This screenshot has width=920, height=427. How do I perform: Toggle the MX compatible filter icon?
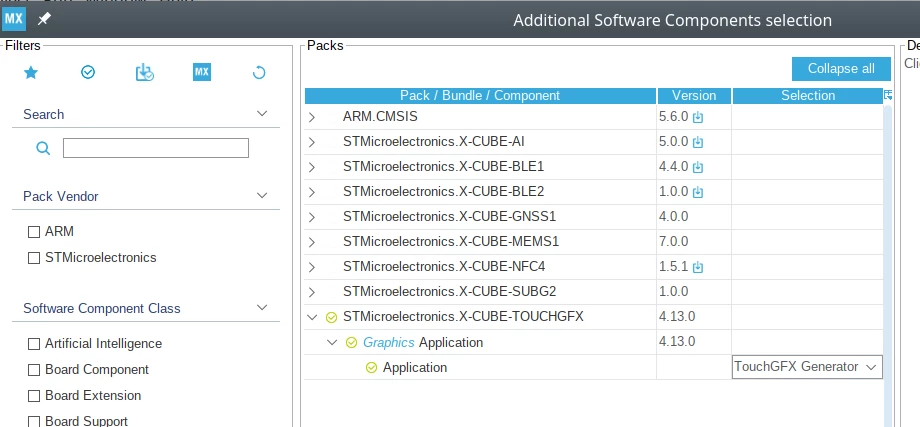[202, 72]
